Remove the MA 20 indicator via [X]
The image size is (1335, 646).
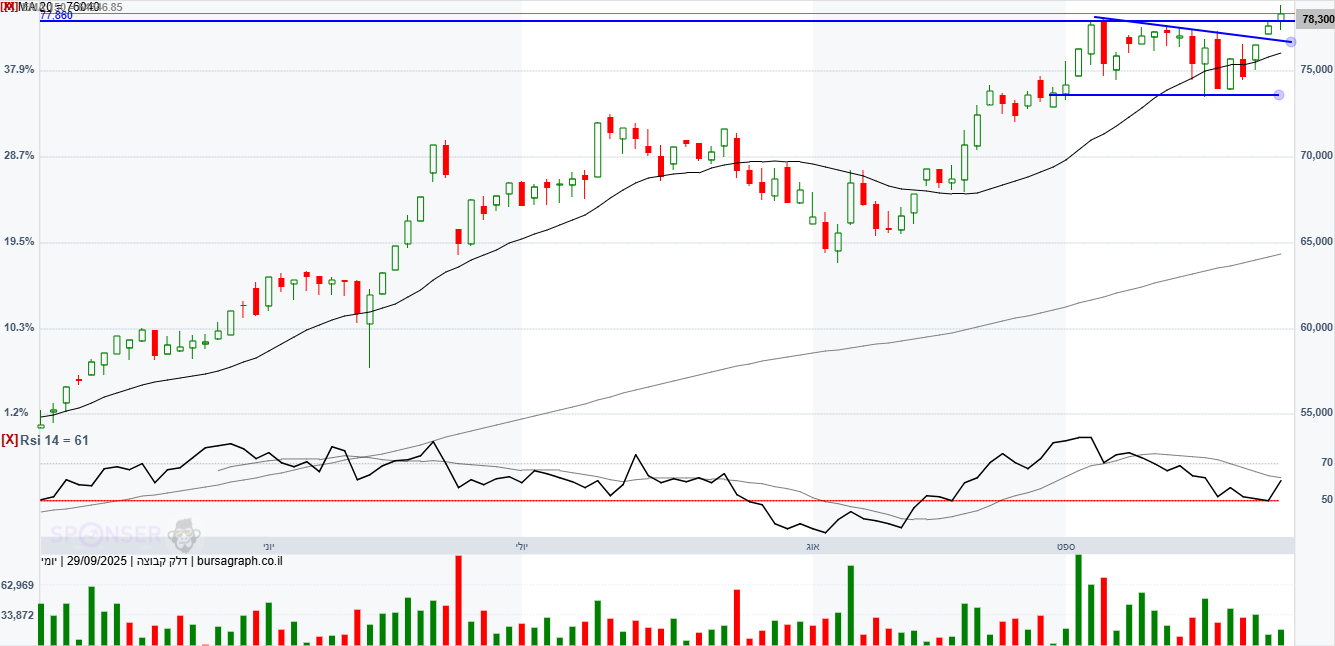pos(8,6)
